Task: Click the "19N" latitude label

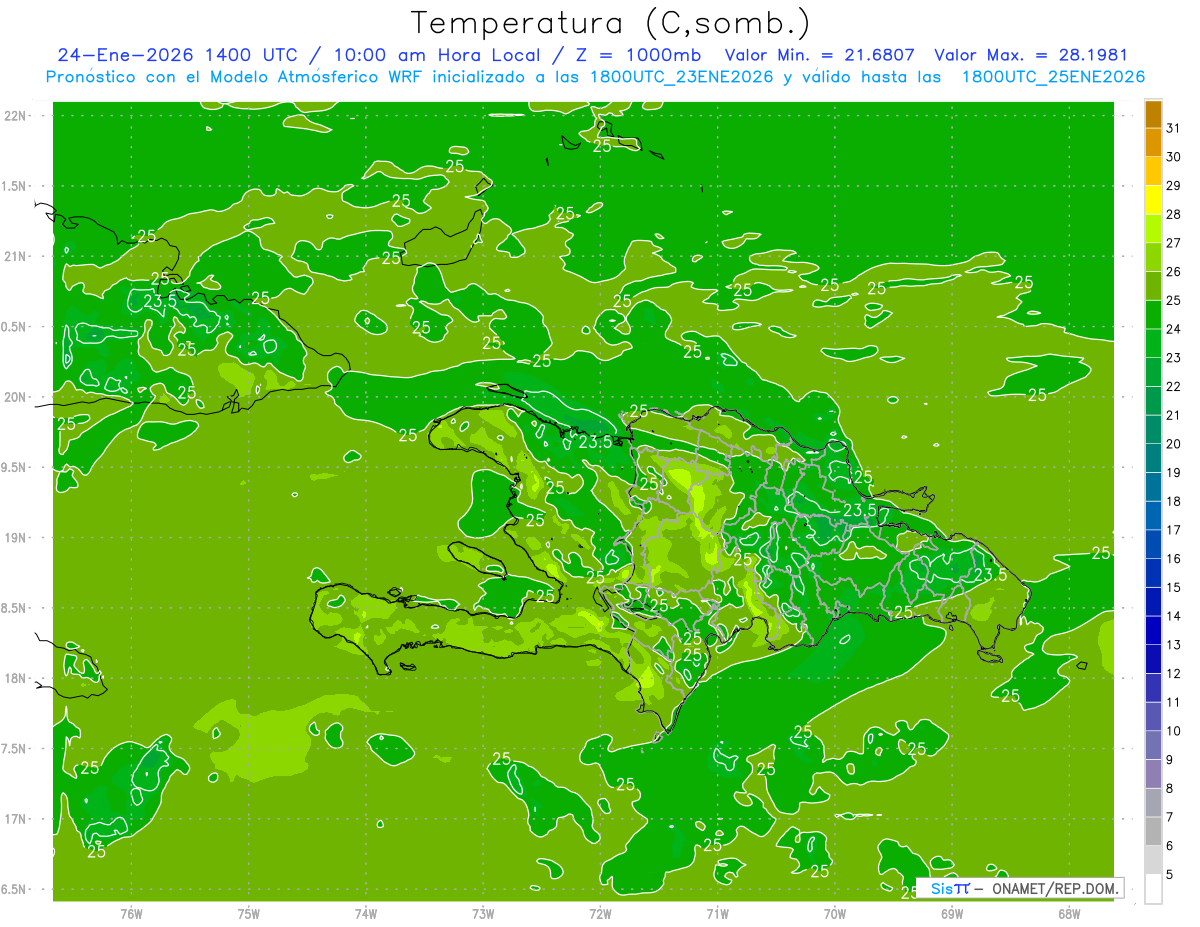Action: click(x=16, y=538)
